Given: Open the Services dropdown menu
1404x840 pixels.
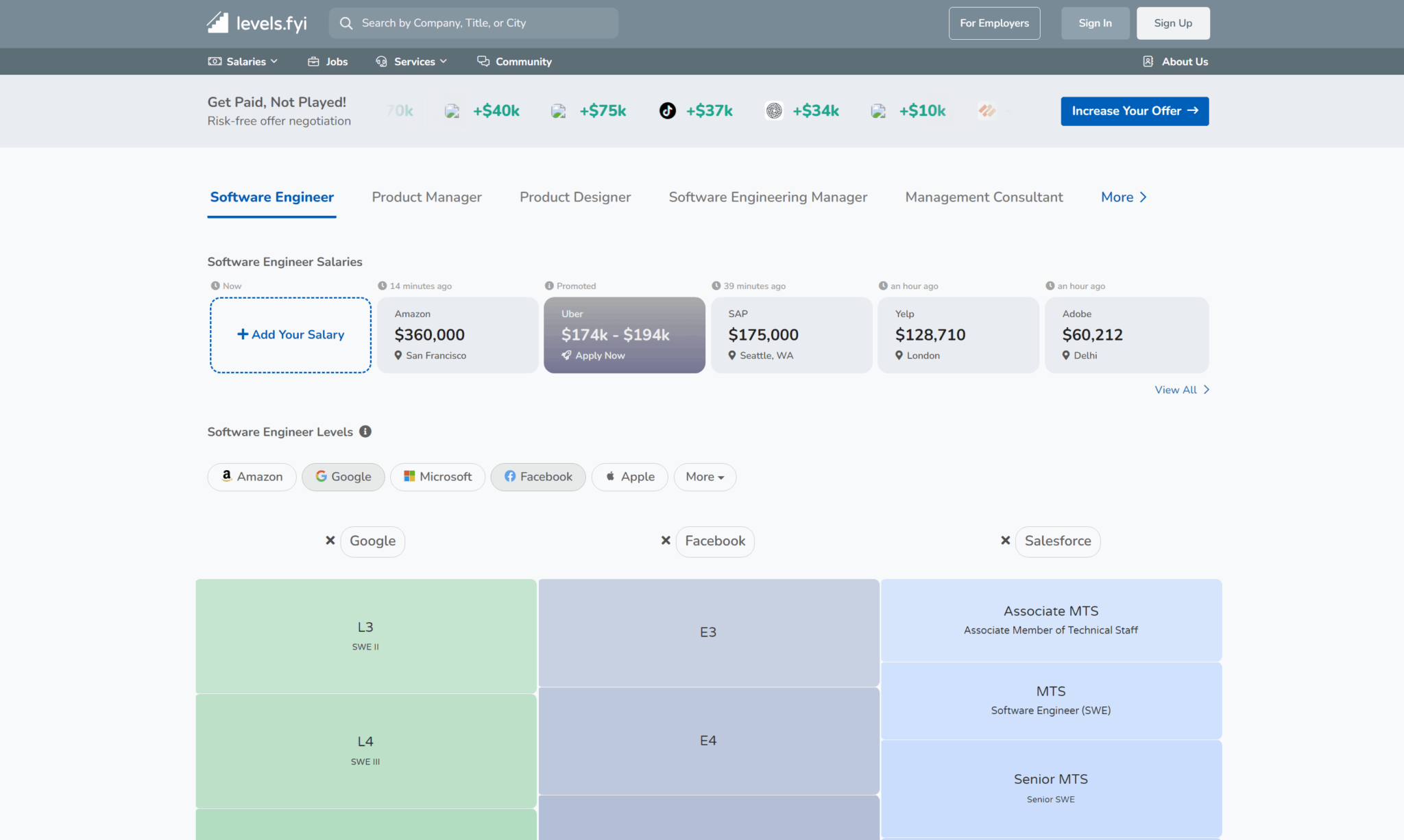Looking at the screenshot, I should click(x=412, y=62).
